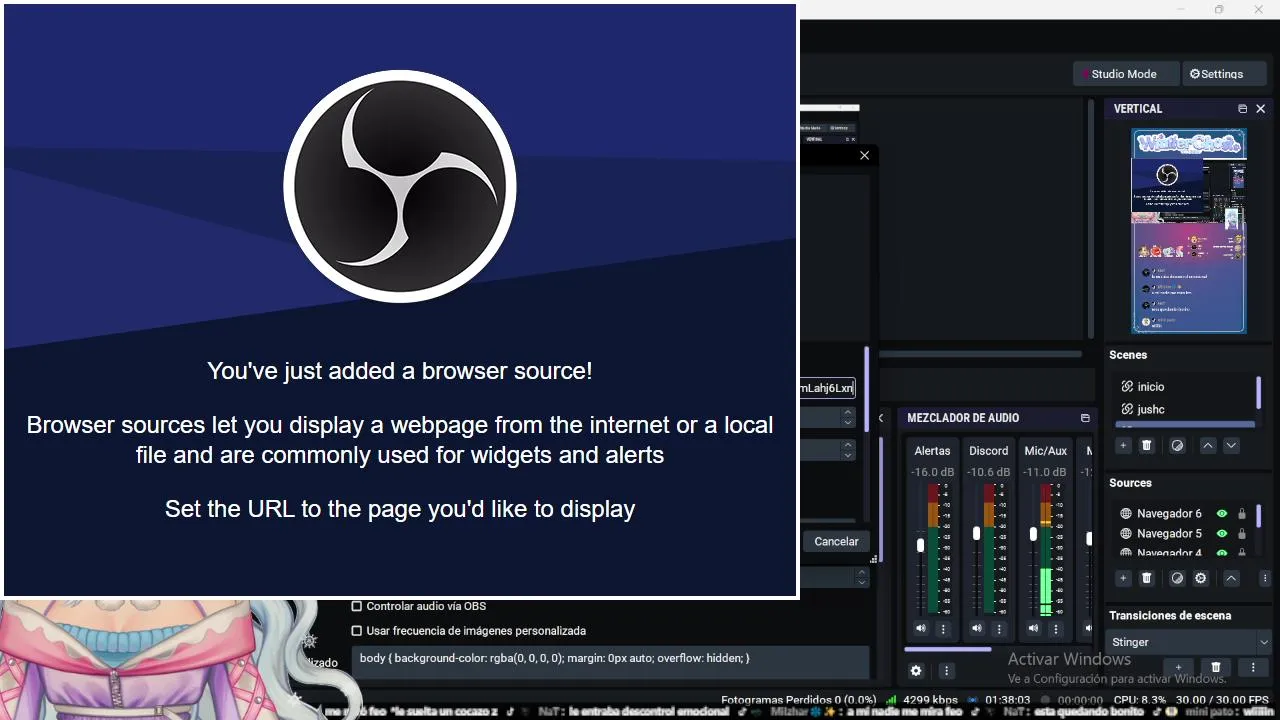Hide the Navegador 4 source
The width and height of the screenshot is (1280, 720).
[1221, 553]
